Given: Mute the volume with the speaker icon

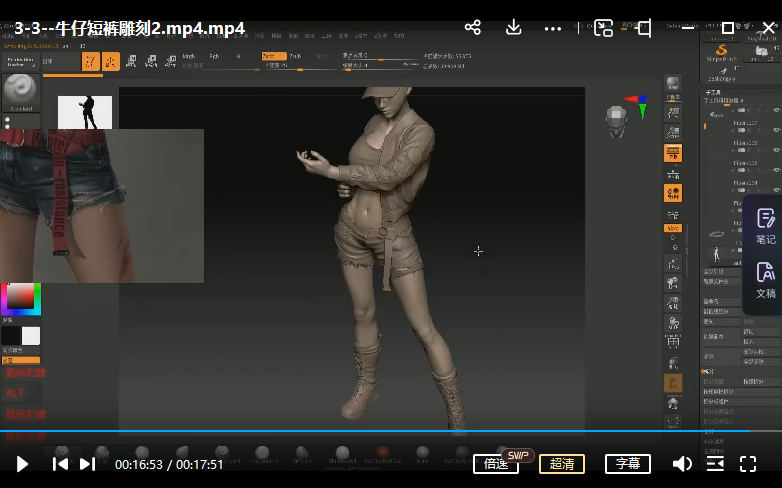Looking at the screenshot, I should pyautogui.click(x=682, y=464).
